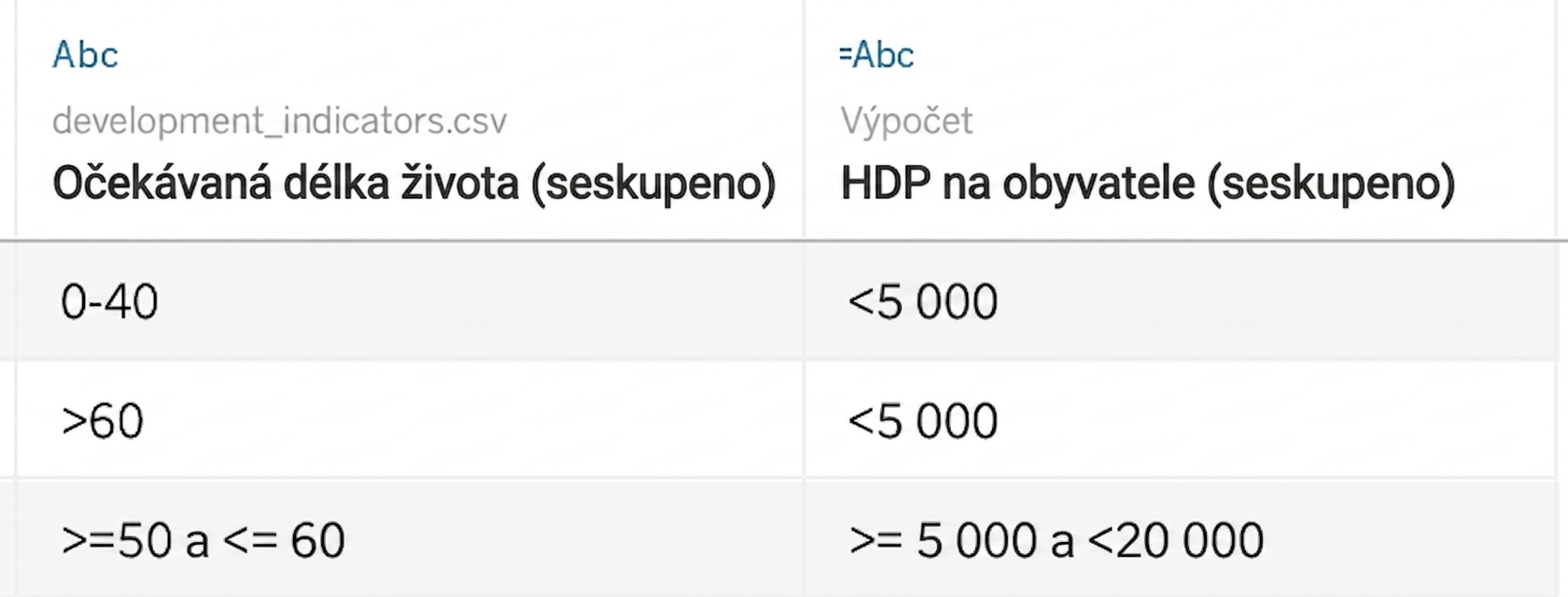Select the >60 life expectancy cell

point(103,421)
